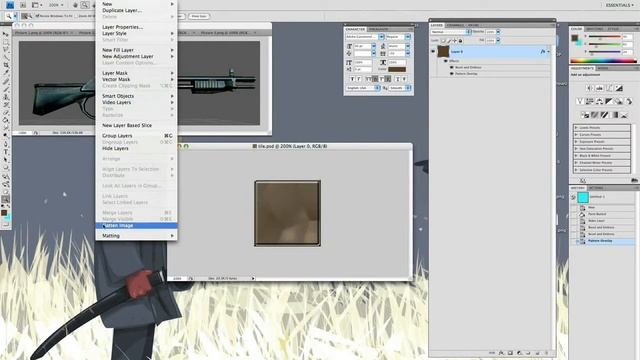Screen dimensions: 640x360
Task: Open the Bridge launcher icon in the application bar
Action: tap(23, 5)
